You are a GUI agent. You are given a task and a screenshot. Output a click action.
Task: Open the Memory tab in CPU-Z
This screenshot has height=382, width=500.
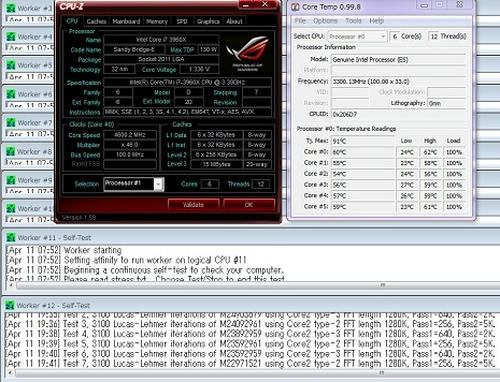pos(157,21)
